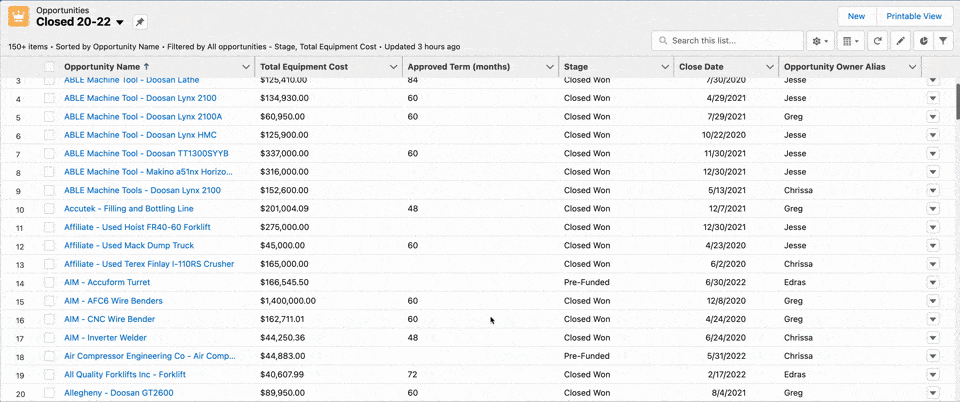The height and width of the screenshot is (402, 960).
Task: Check the select-all rows checkbox in header
Action: click(x=50, y=67)
